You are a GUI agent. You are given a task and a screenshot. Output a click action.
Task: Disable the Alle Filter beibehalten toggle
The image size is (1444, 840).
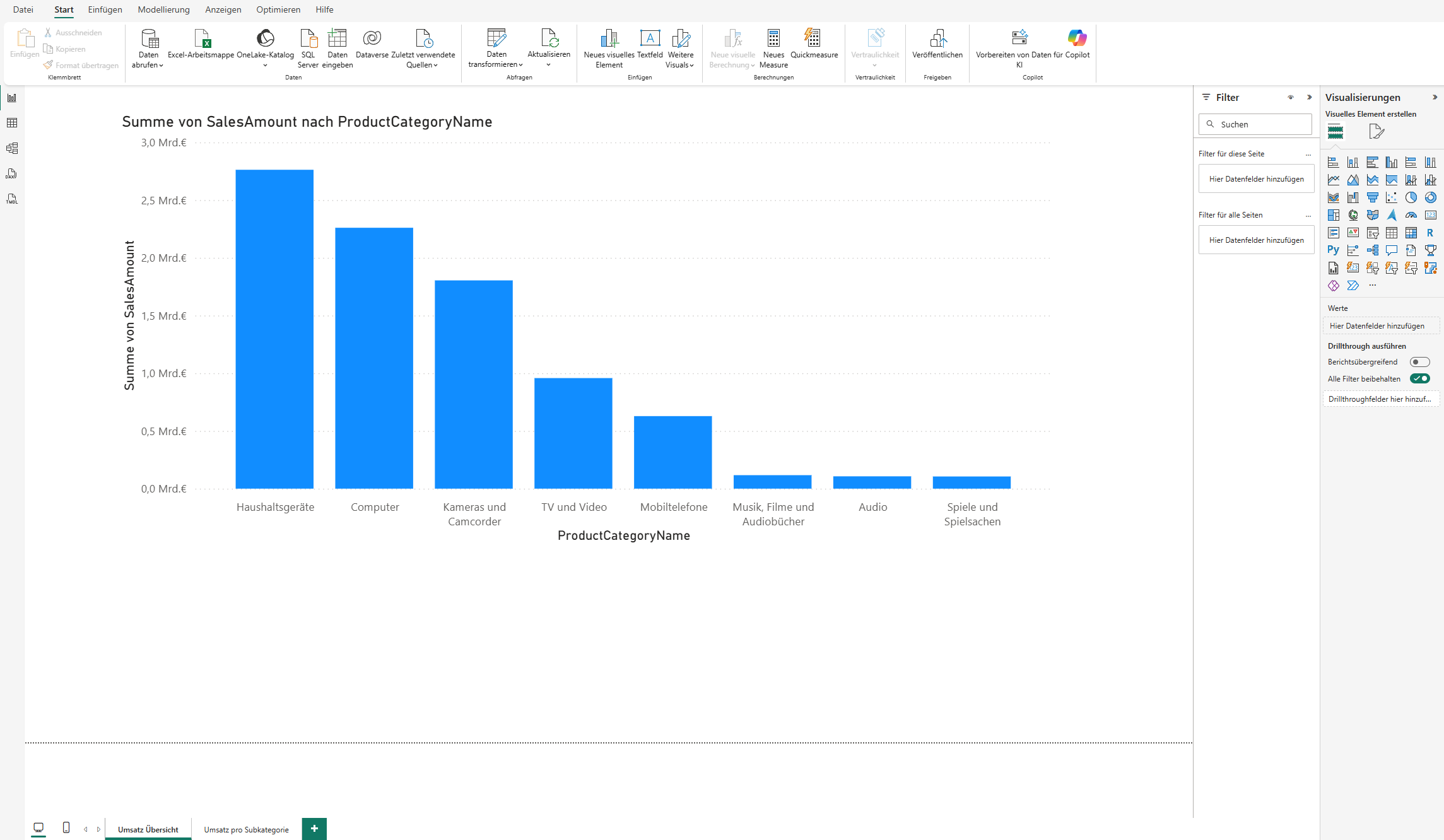point(1421,378)
